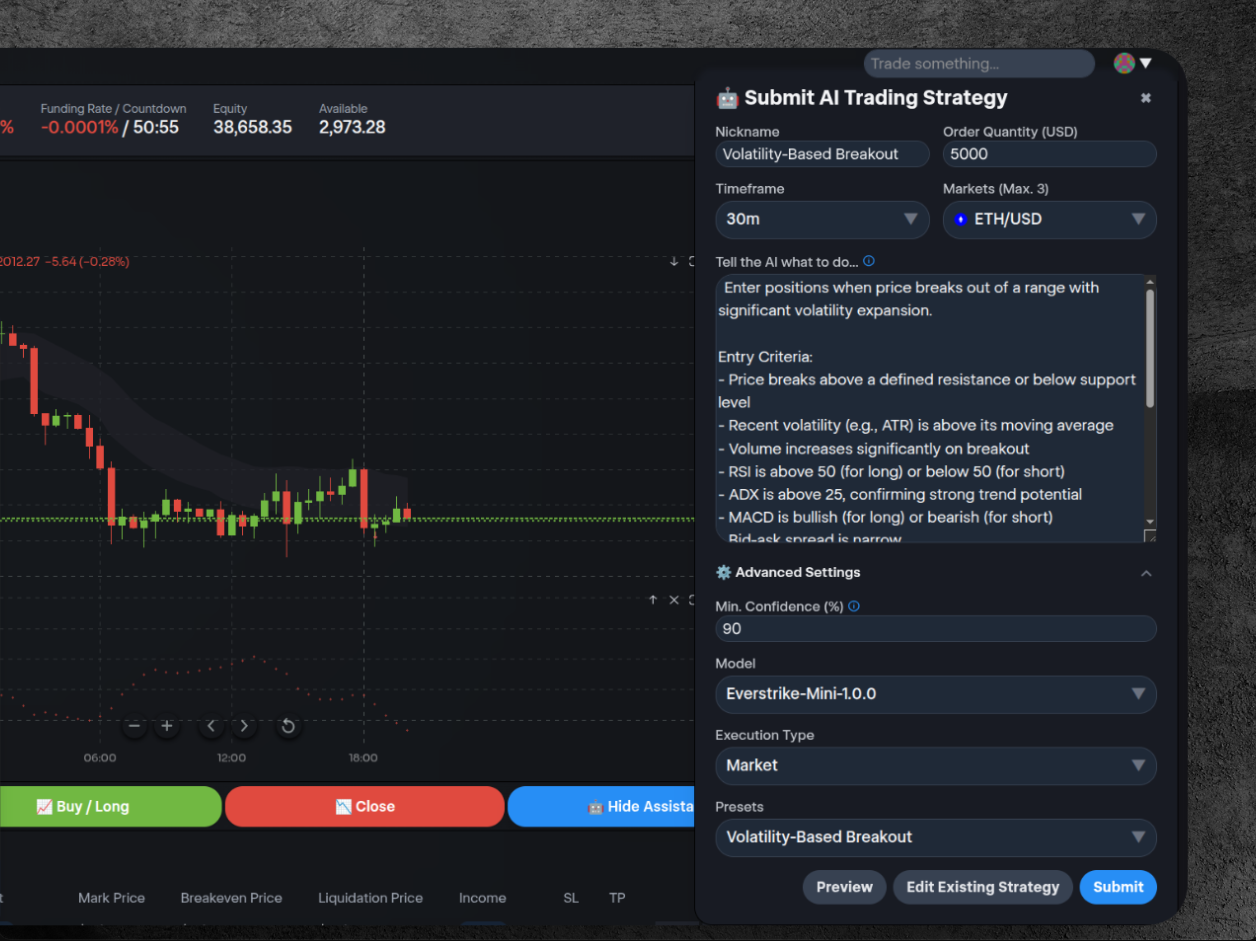Pan the chart right with the right-arrow icon
The width and height of the screenshot is (1256, 941).
(x=244, y=726)
